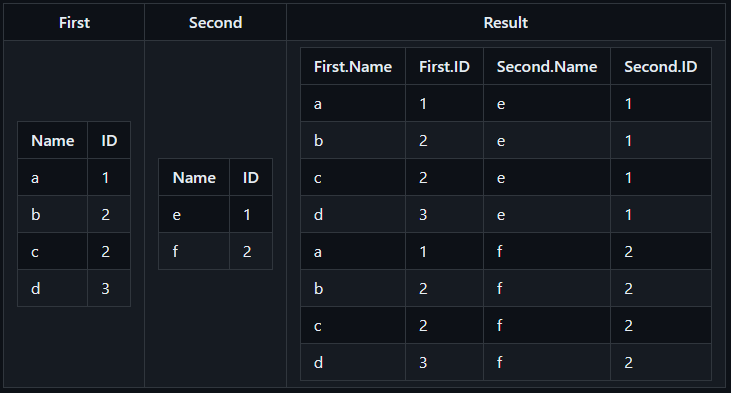Select the Second.ID header cell
Image resolution: width=731 pixels, height=393 pixels.
(x=661, y=66)
